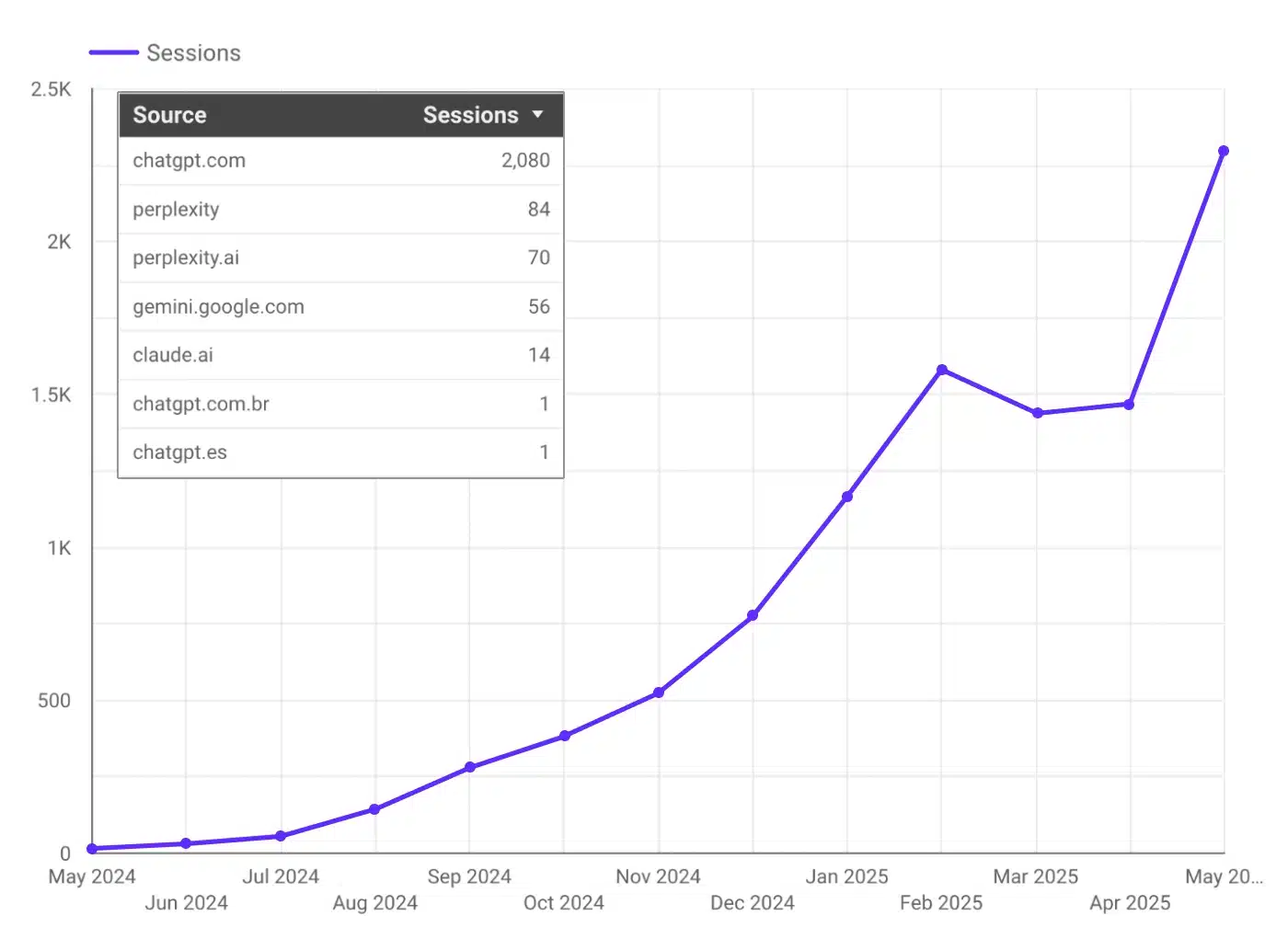This screenshot has height=950, width=1288.
Task: Click the Source column header
Action: [x=169, y=115]
